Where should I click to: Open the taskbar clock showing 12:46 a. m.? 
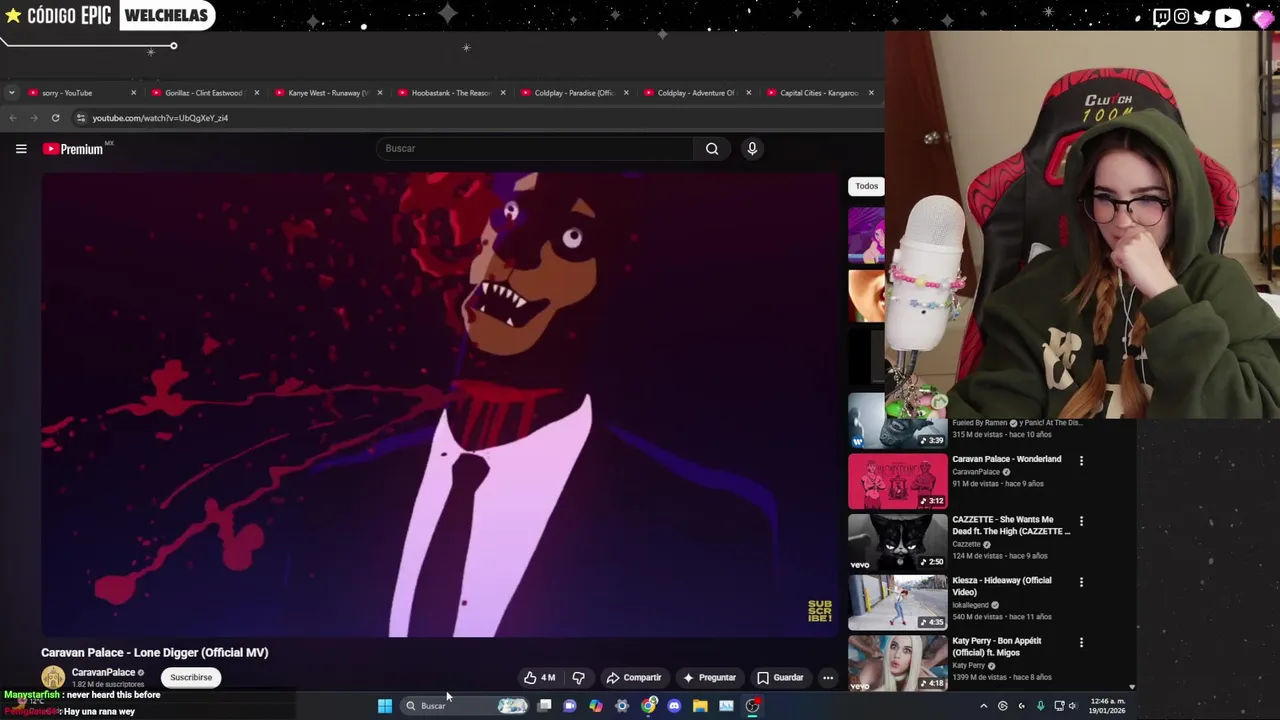tap(1106, 706)
